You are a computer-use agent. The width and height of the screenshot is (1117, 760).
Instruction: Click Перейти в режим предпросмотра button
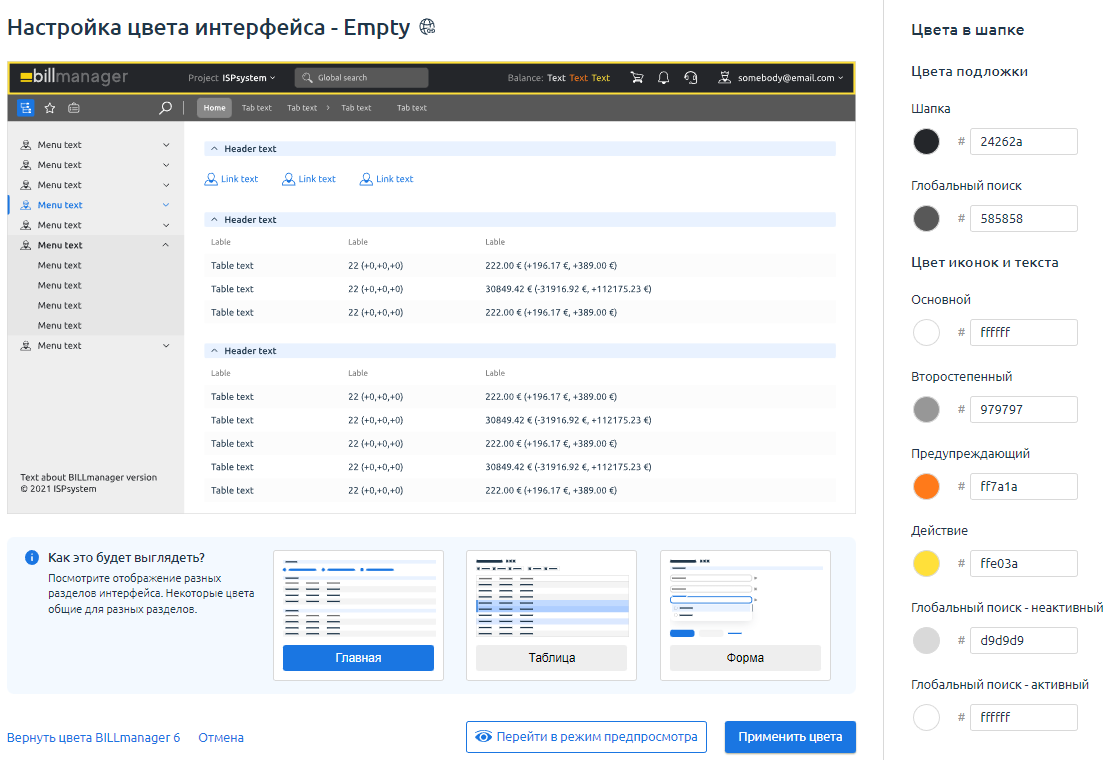[586, 737]
